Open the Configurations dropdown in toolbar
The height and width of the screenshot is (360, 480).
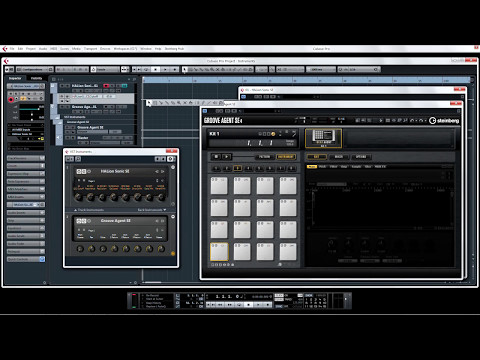click(x=35, y=69)
